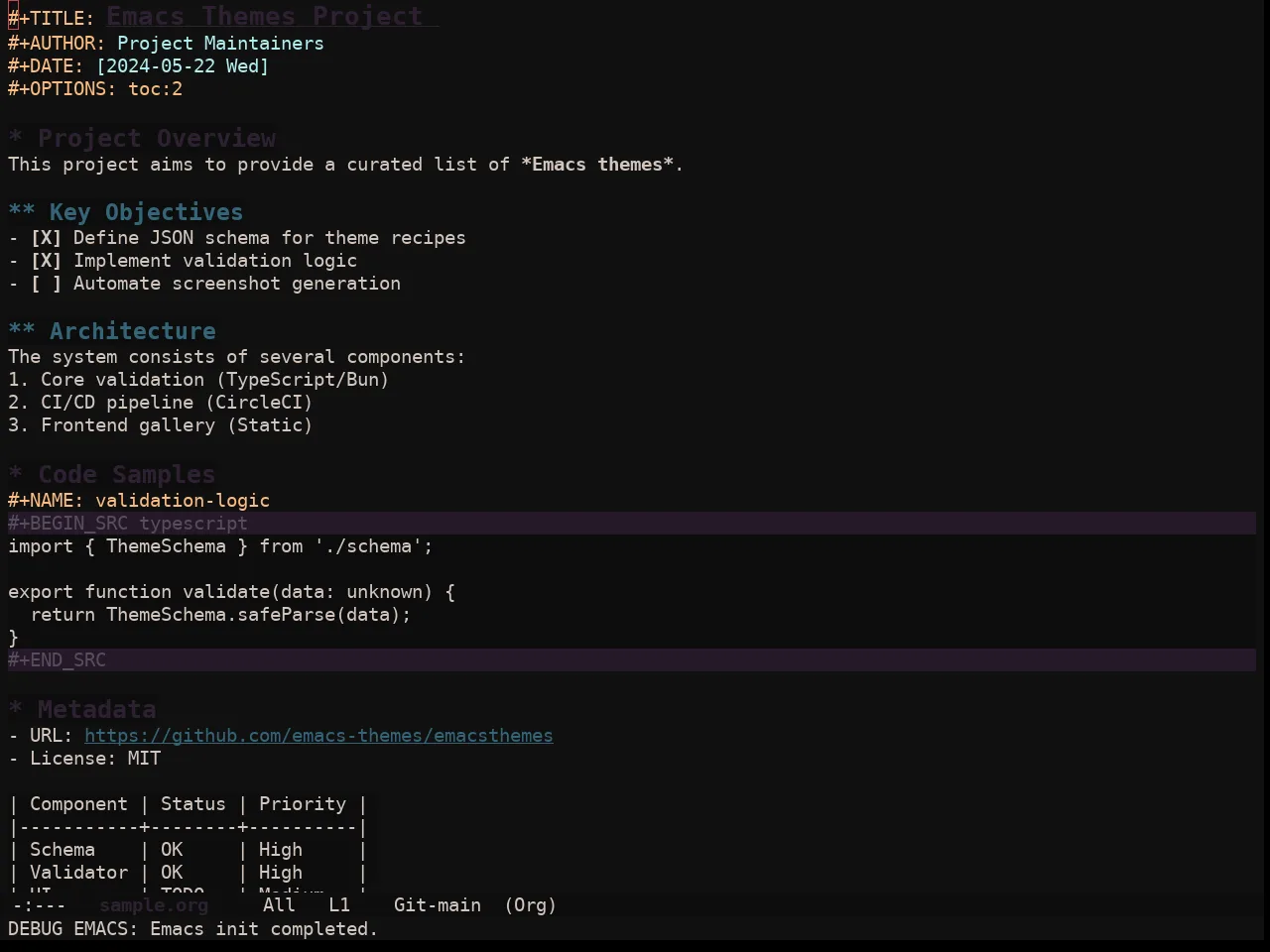The height and width of the screenshot is (952, 1270).
Task: Click the sample.org buffer name in mode line
Action: (154, 905)
